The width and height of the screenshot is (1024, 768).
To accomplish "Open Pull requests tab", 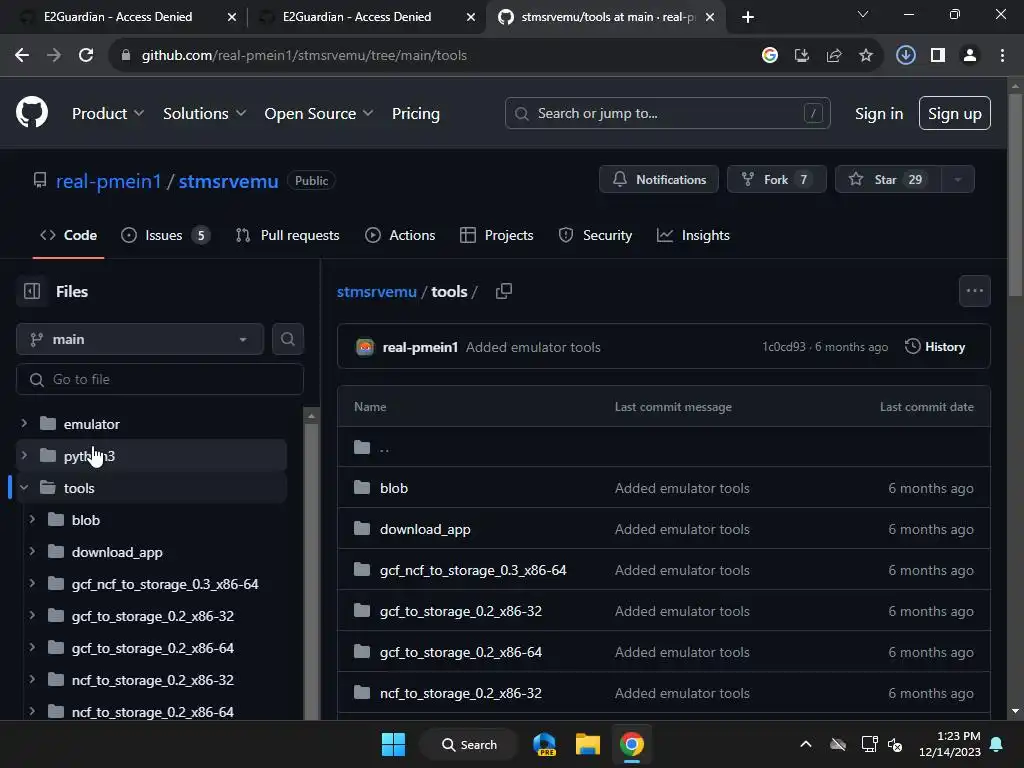I will click(288, 235).
